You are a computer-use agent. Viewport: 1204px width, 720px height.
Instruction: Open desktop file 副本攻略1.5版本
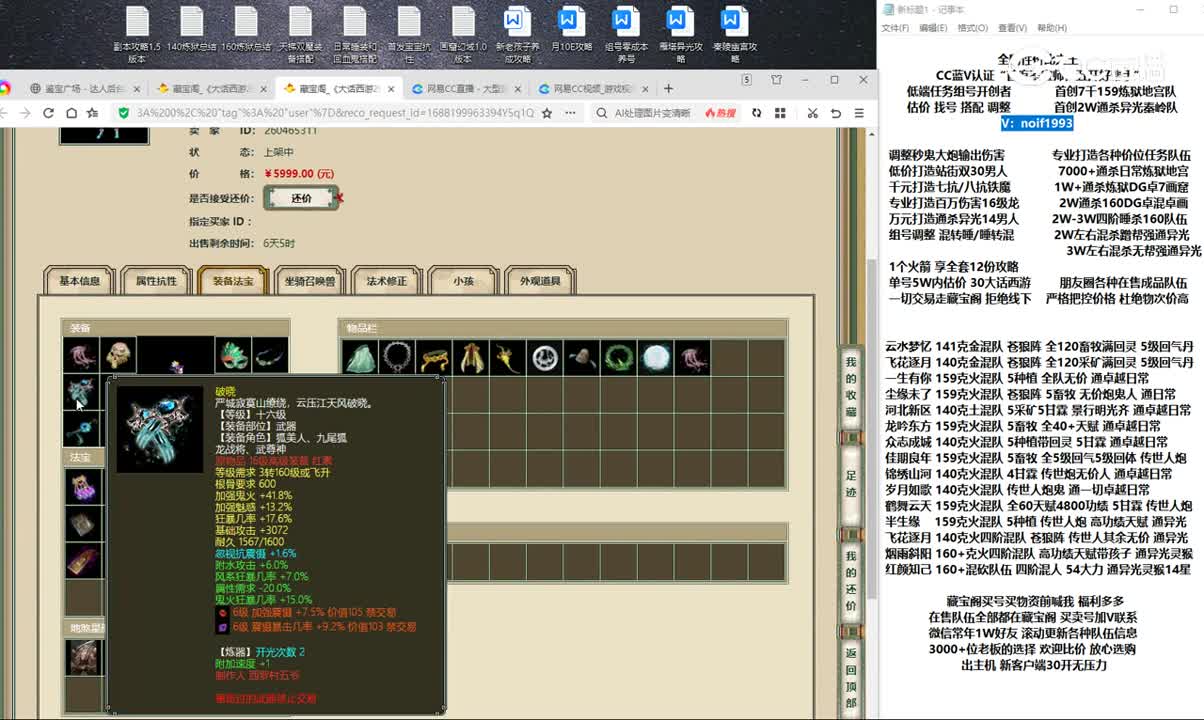coord(137,36)
